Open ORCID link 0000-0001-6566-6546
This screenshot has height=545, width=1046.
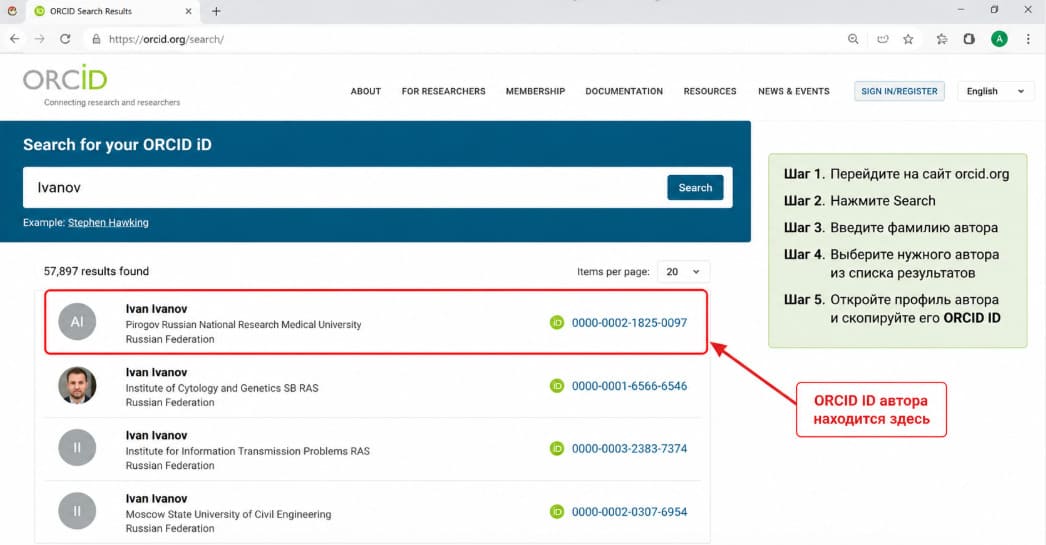(629, 386)
